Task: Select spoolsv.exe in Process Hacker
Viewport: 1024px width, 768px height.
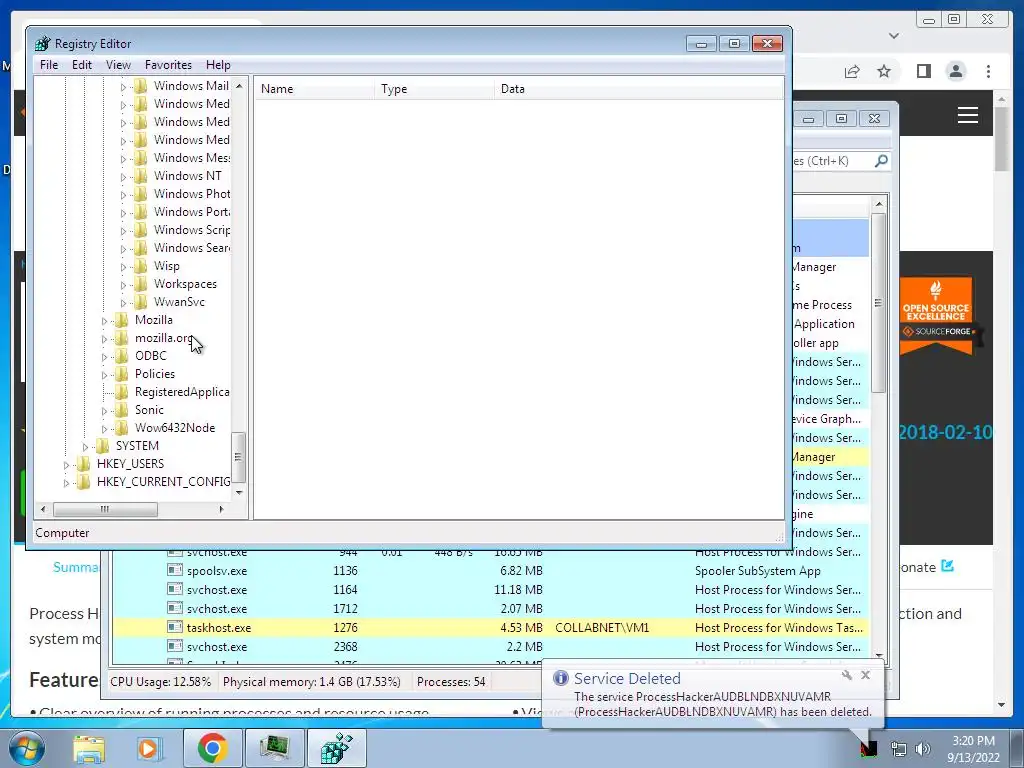Action: (x=490, y=571)
